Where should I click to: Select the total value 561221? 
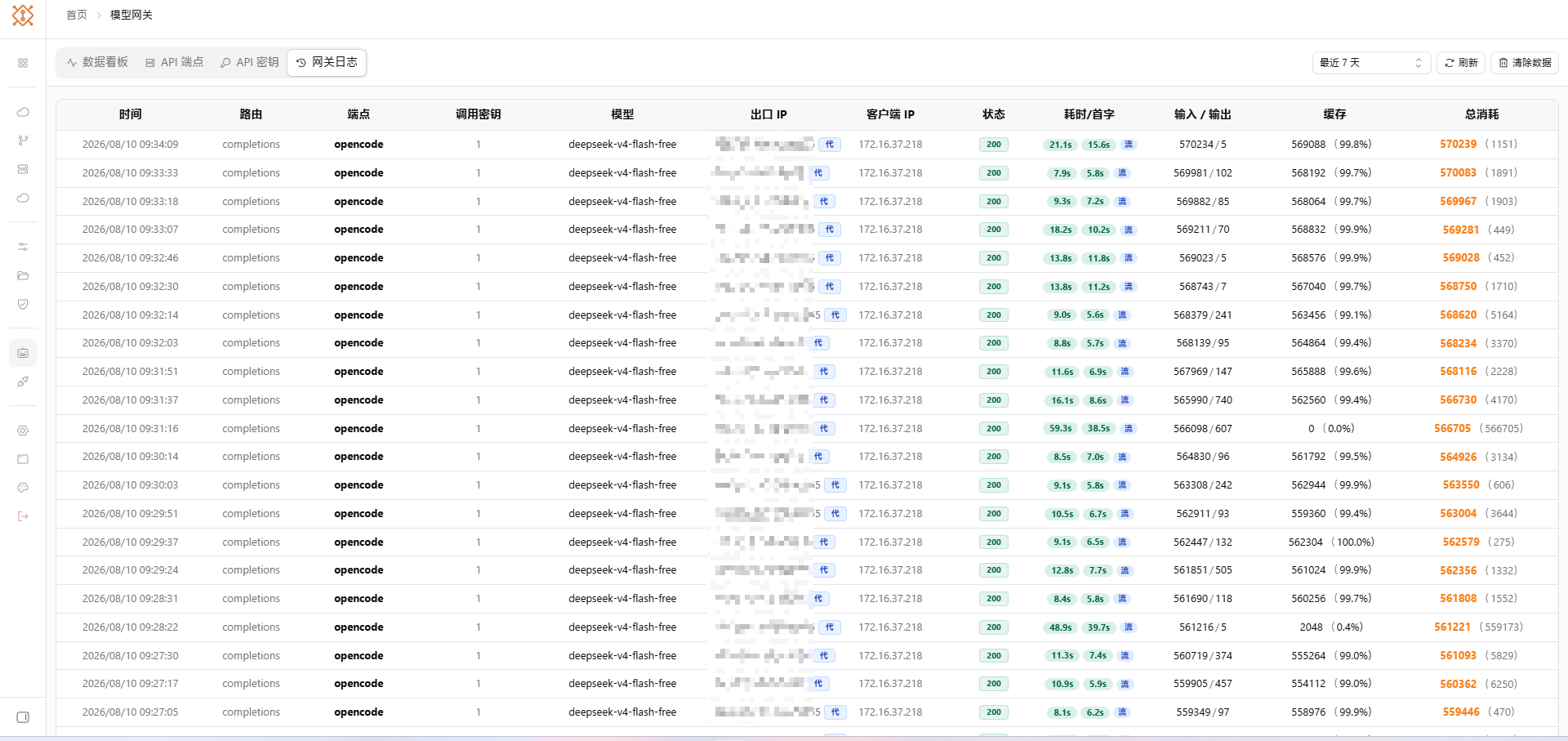(x=1452, y=627)
